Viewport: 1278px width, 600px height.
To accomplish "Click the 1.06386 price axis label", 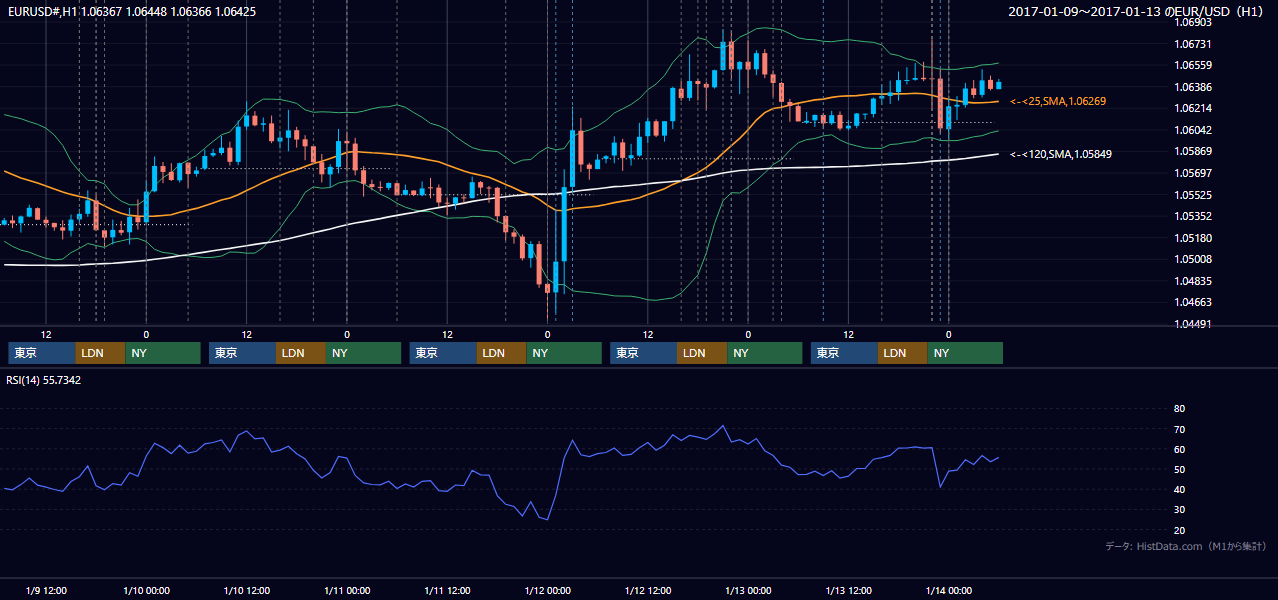I will click(1192, 87).
